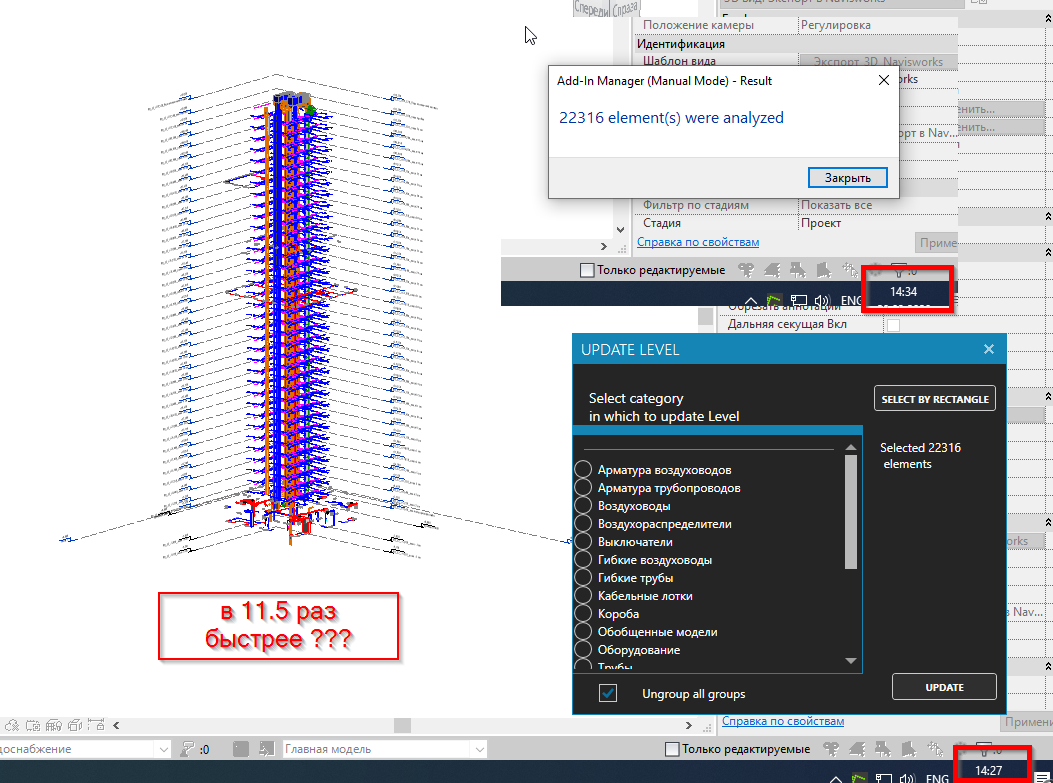Toggle temporary hide/isolate glasses icon
The width and height of the screenshot is (1053, 783).
click(x=33, y=725)
